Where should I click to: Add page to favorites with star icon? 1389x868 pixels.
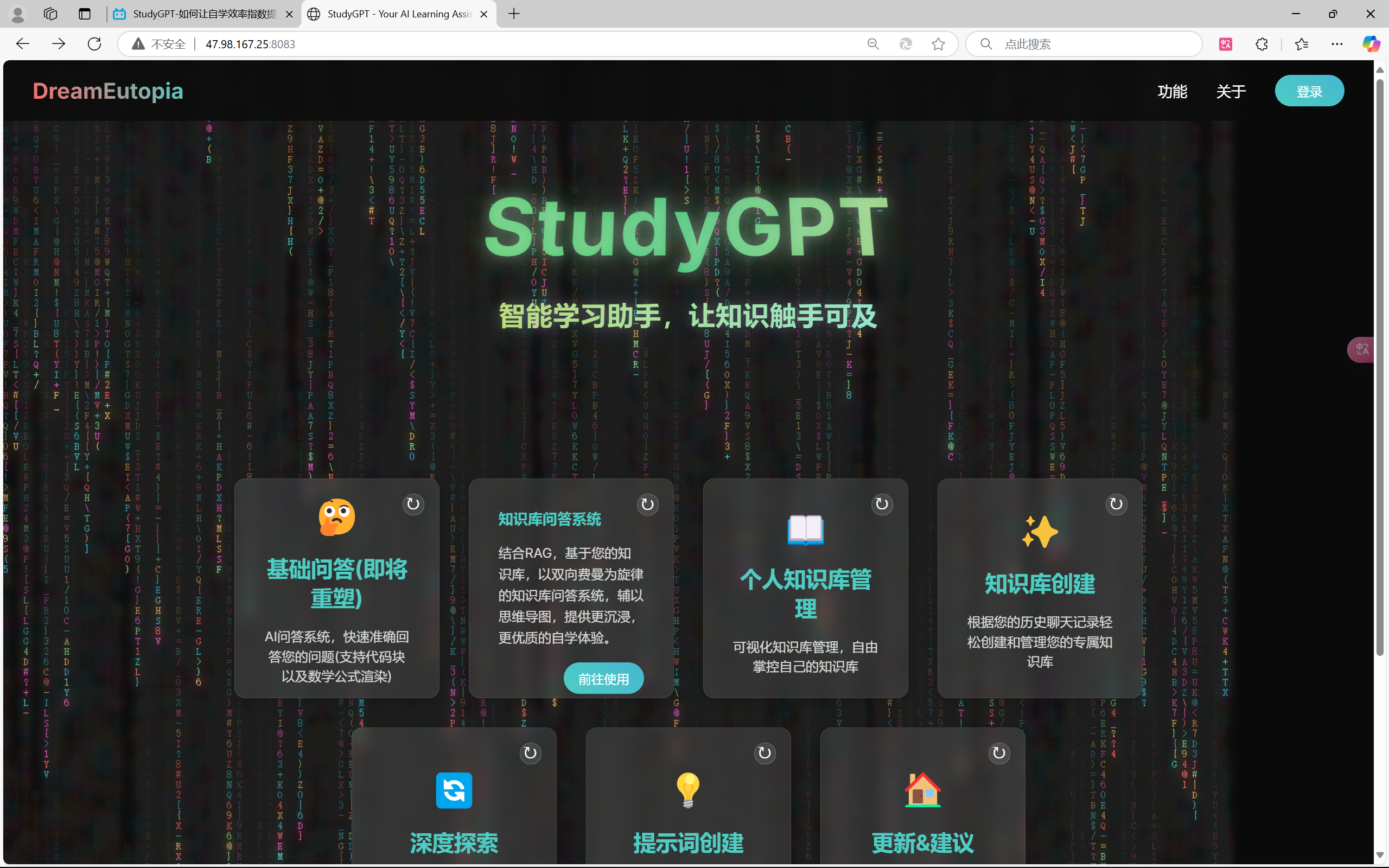pyautogui.click(x=938, y=44)
